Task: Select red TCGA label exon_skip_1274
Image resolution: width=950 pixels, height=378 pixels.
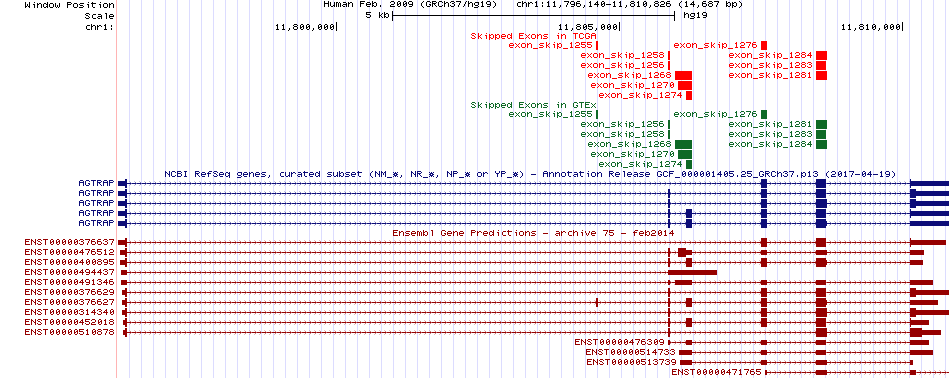Action: pos(640,95)
